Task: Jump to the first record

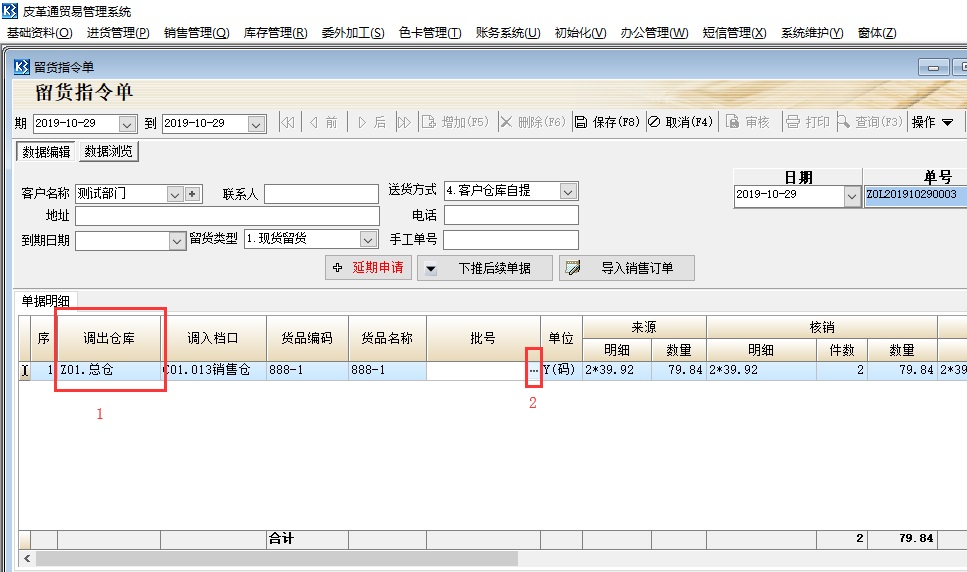Action: [287, 122]
